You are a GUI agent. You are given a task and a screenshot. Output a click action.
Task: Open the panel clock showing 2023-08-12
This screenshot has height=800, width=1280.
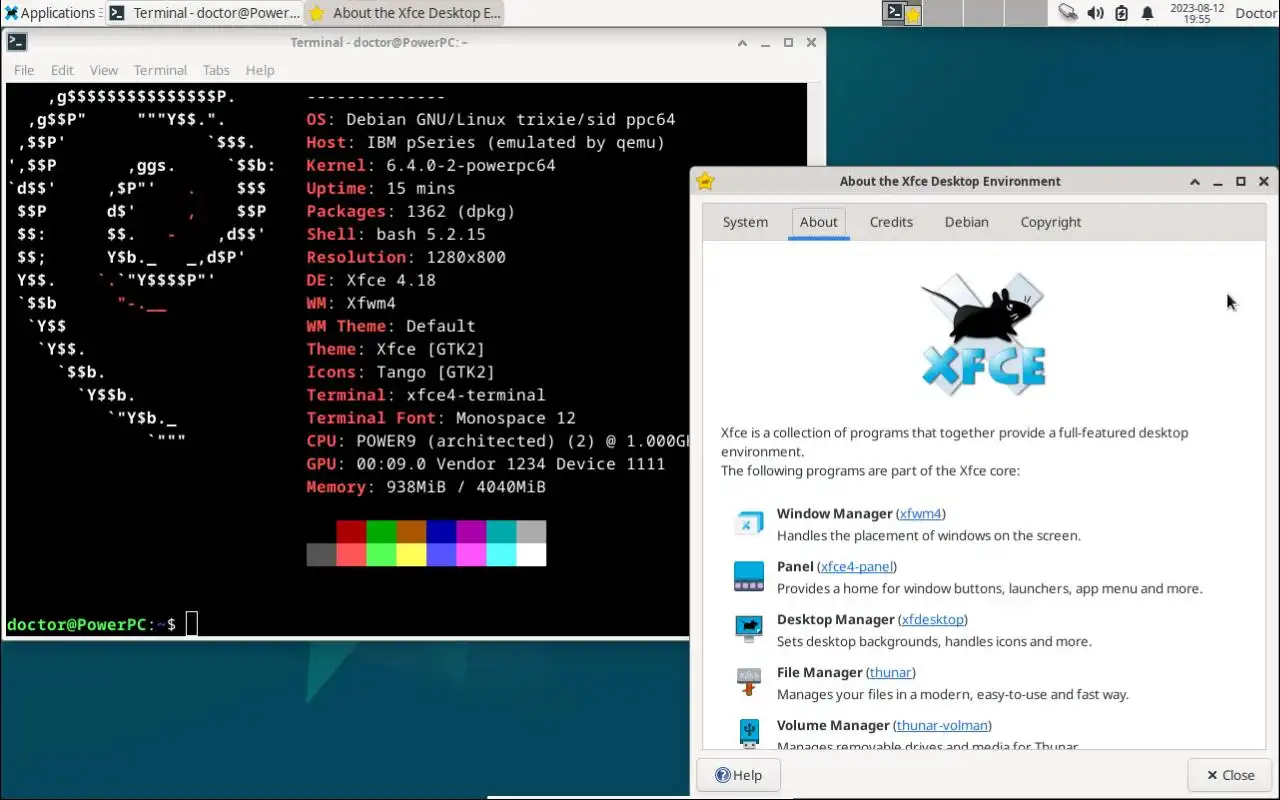1197,13
